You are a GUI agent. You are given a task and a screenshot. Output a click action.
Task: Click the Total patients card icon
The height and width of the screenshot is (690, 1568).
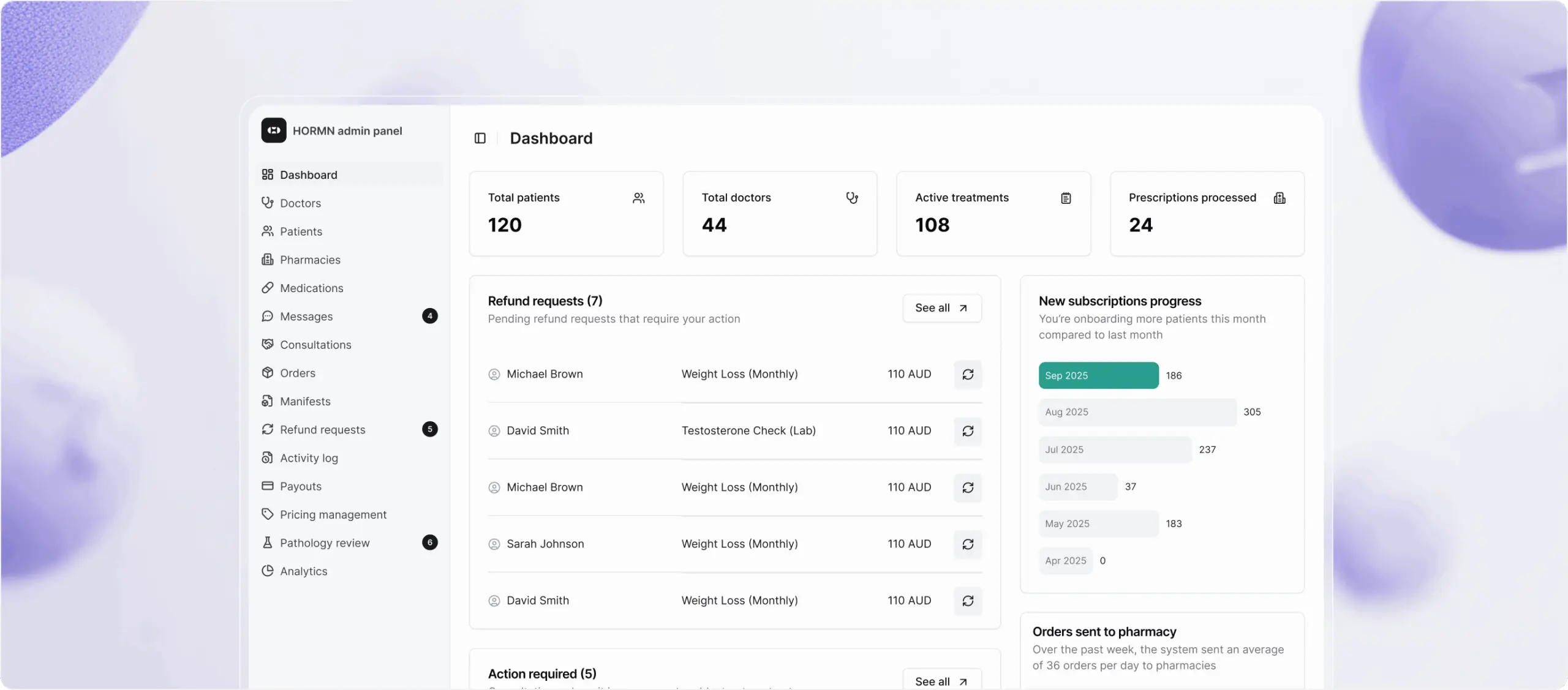coord(638,198)
